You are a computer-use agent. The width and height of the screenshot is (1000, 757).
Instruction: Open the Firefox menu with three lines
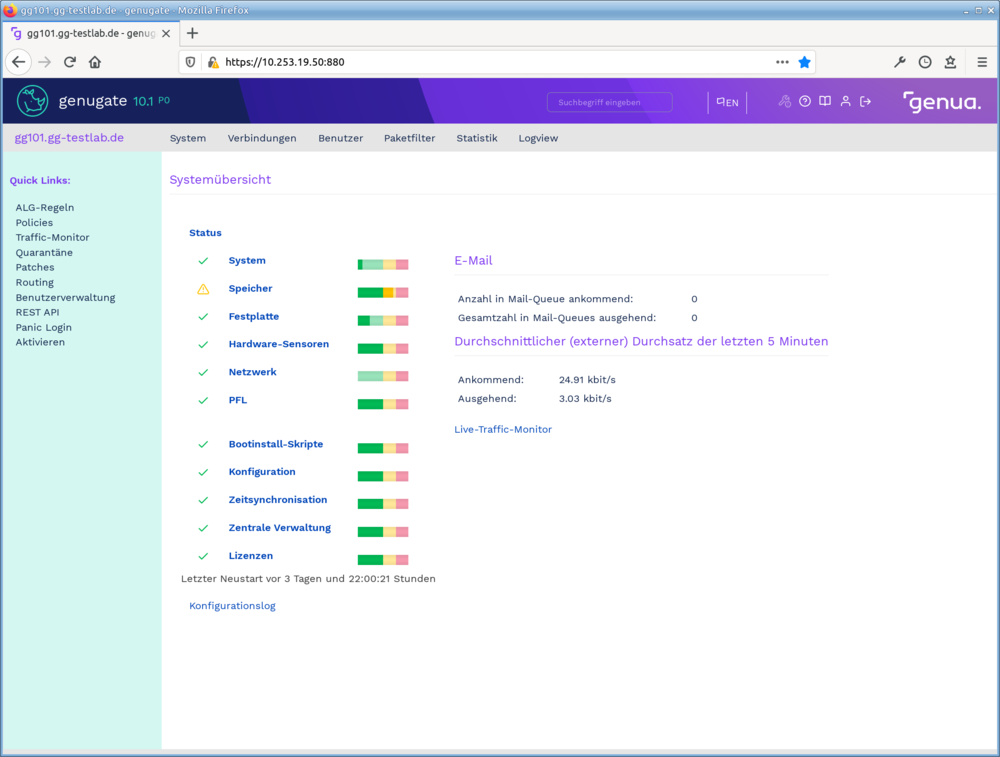click(x=982, y=61)
